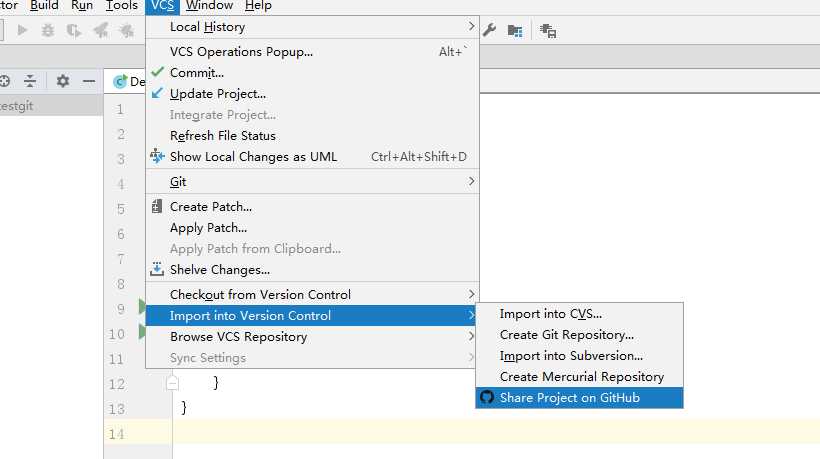Click the run gutter arrow at line 10
820x459 pixels.
[x=142, y=331]
